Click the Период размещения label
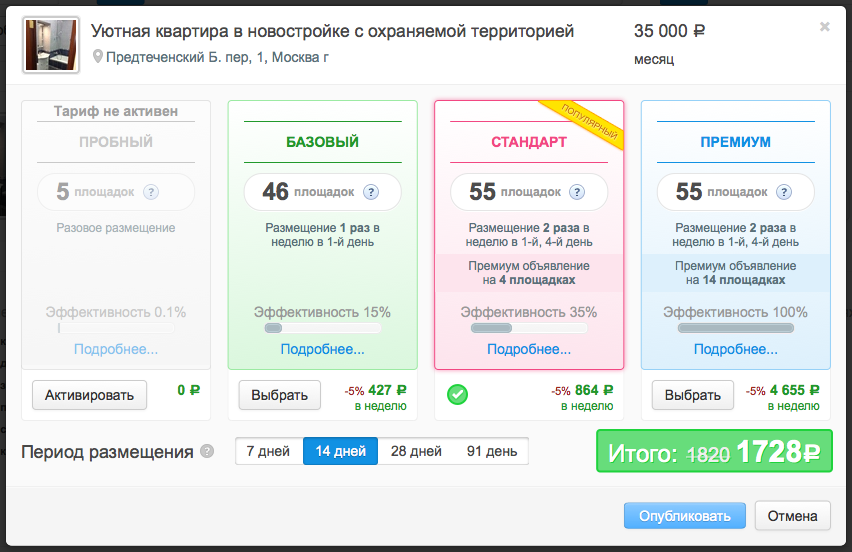 click(x=107, y=451)
